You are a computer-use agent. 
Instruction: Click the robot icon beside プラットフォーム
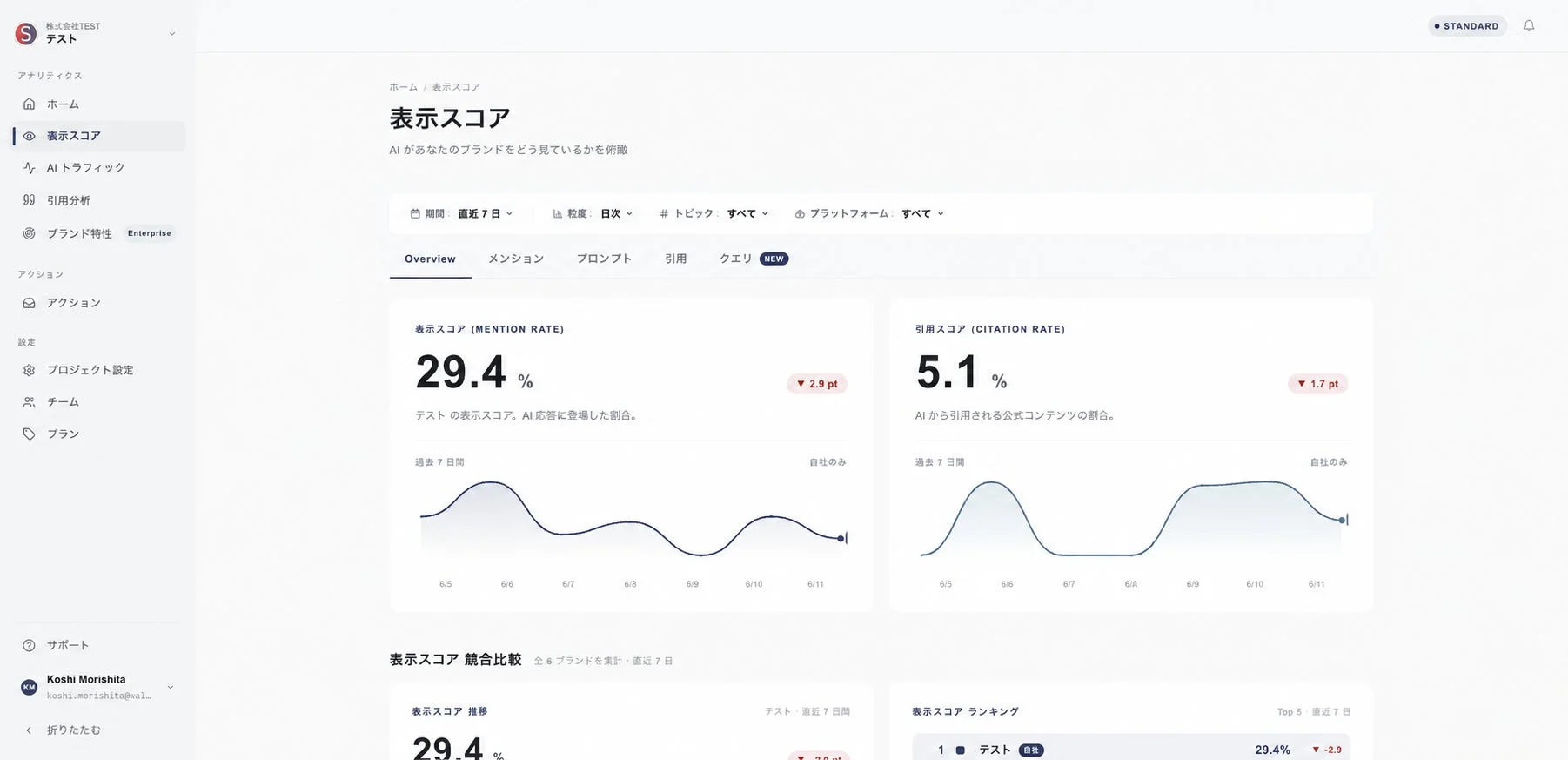pos(800,213)
